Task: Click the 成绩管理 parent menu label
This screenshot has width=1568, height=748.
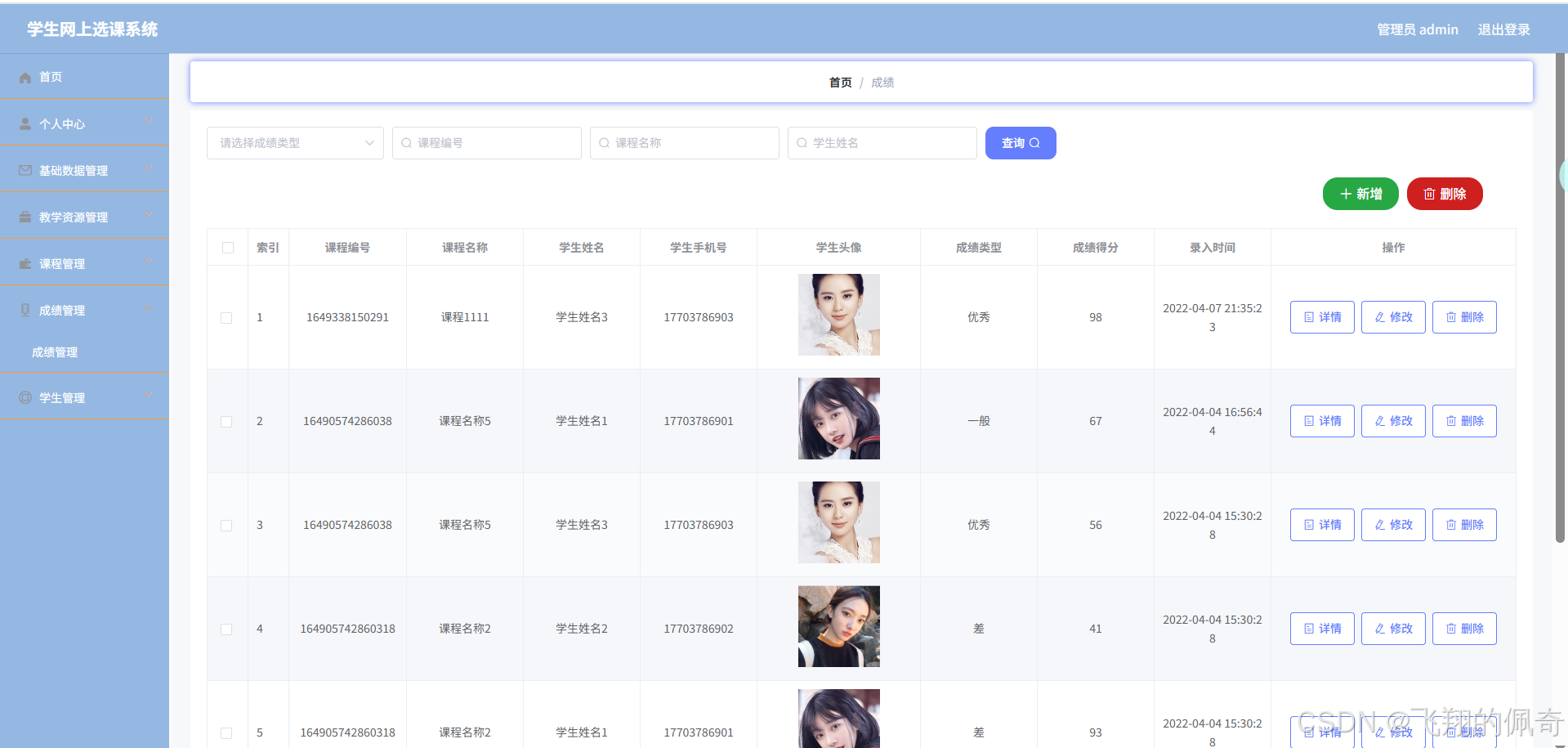Action: 62,311
